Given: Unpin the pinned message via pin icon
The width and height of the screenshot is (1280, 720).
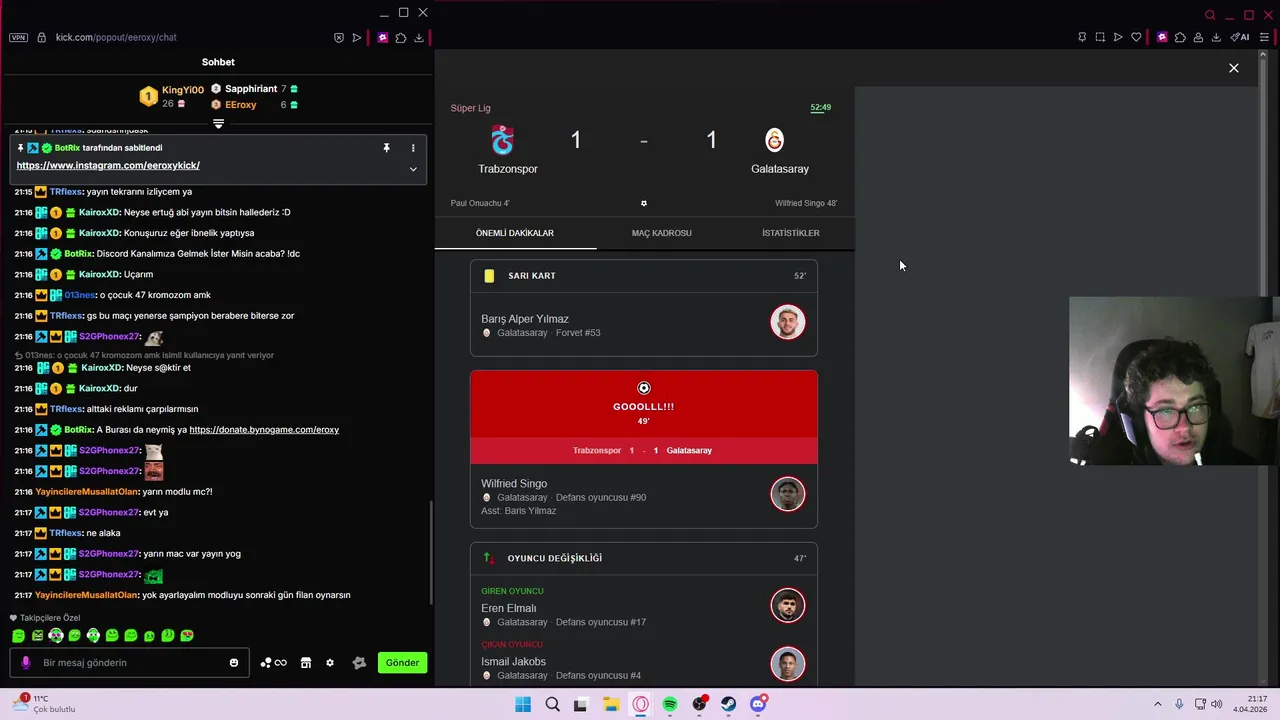Looking at the screenshot, I should (x=386, y=148).
